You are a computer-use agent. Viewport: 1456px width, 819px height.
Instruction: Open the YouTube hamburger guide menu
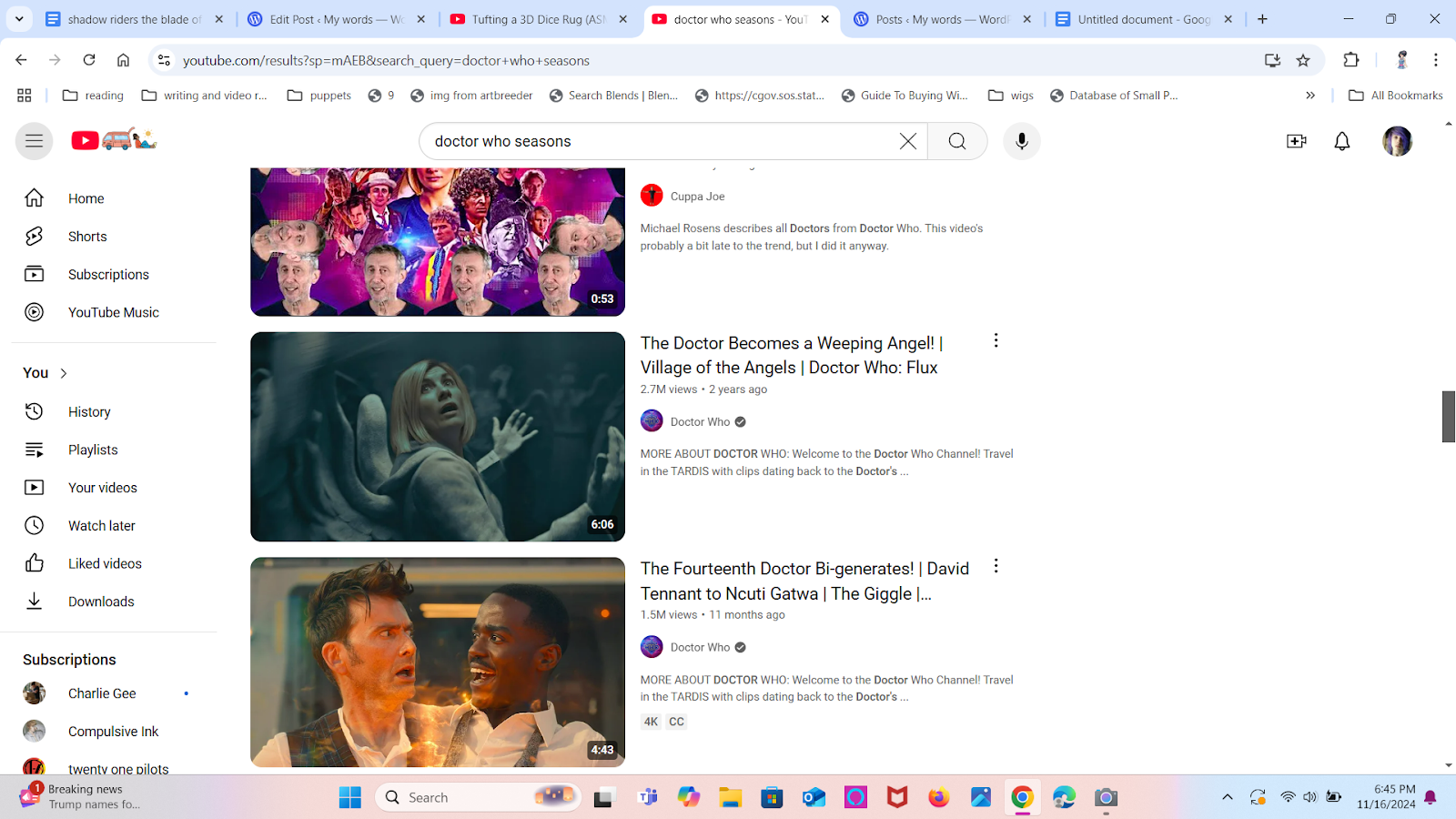tap(34, 141)
